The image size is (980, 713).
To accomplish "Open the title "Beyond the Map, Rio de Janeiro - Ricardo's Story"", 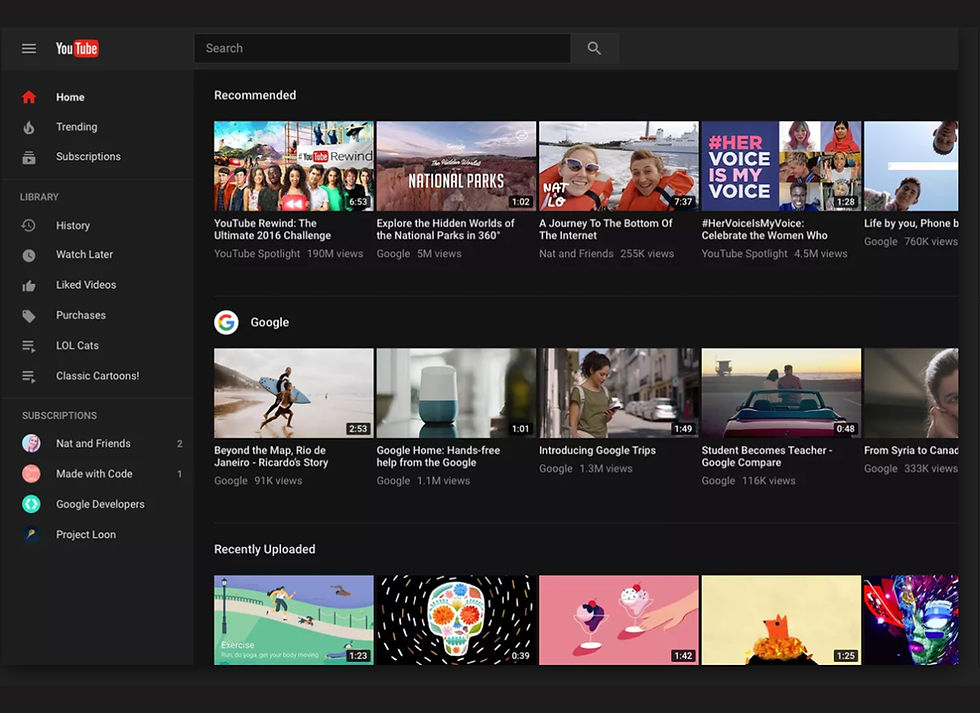I will coord(271,456).
